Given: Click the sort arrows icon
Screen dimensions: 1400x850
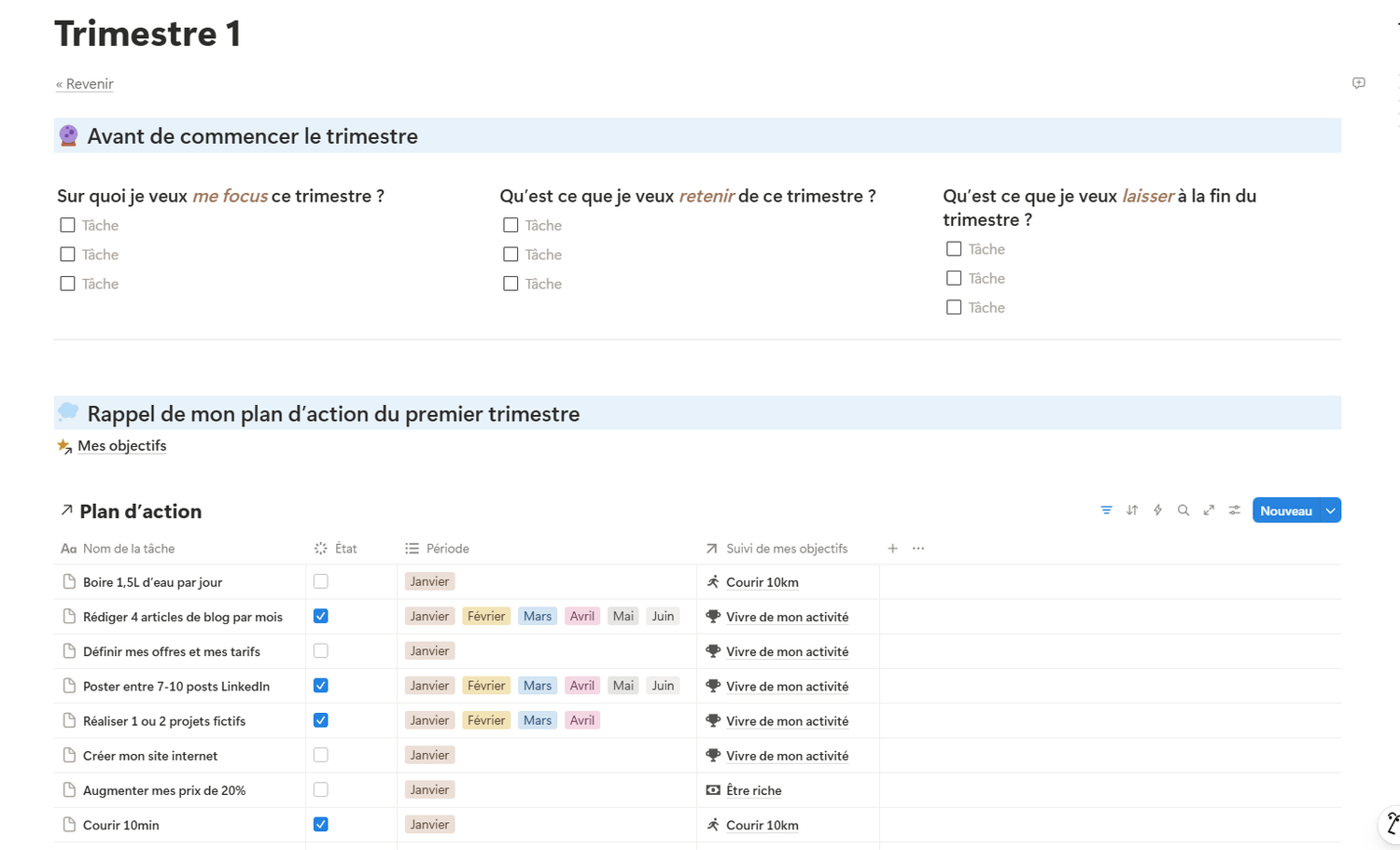Looking at the screenshot, I should tap(1132, 510).
